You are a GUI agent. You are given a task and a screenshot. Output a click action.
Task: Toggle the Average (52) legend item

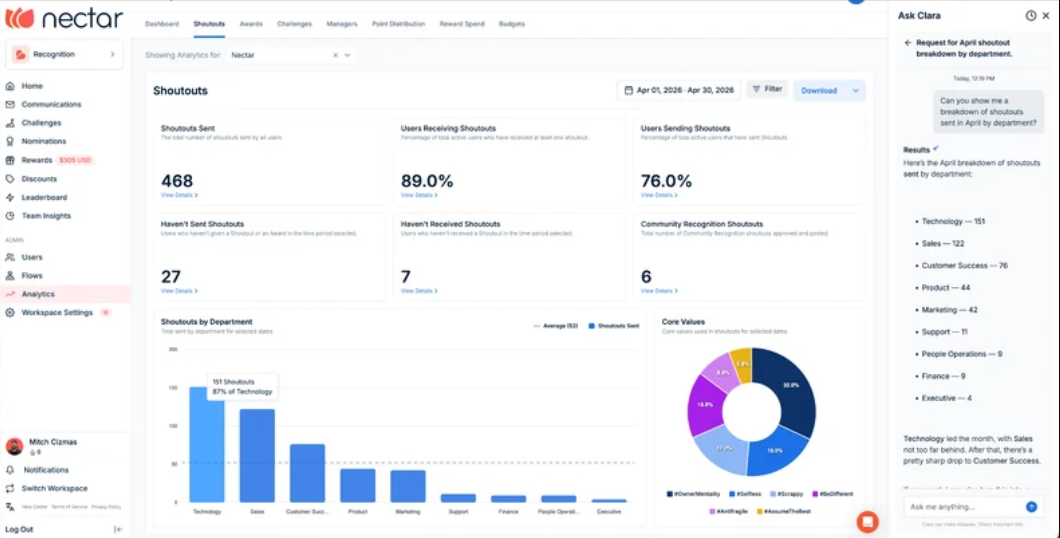[558, 326]
